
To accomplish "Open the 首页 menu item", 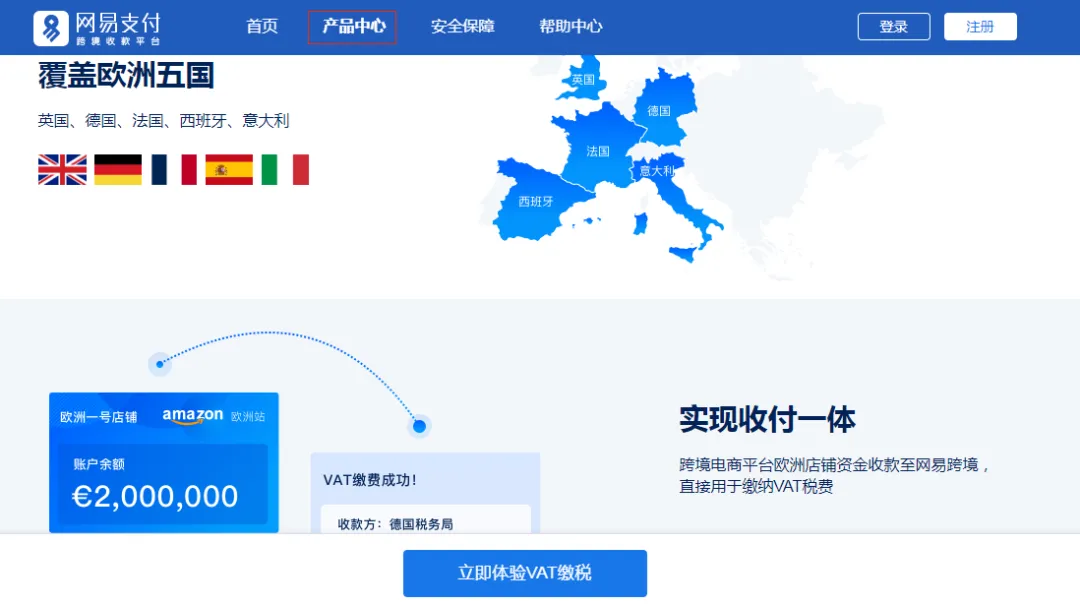I will [x=262, y=27].
